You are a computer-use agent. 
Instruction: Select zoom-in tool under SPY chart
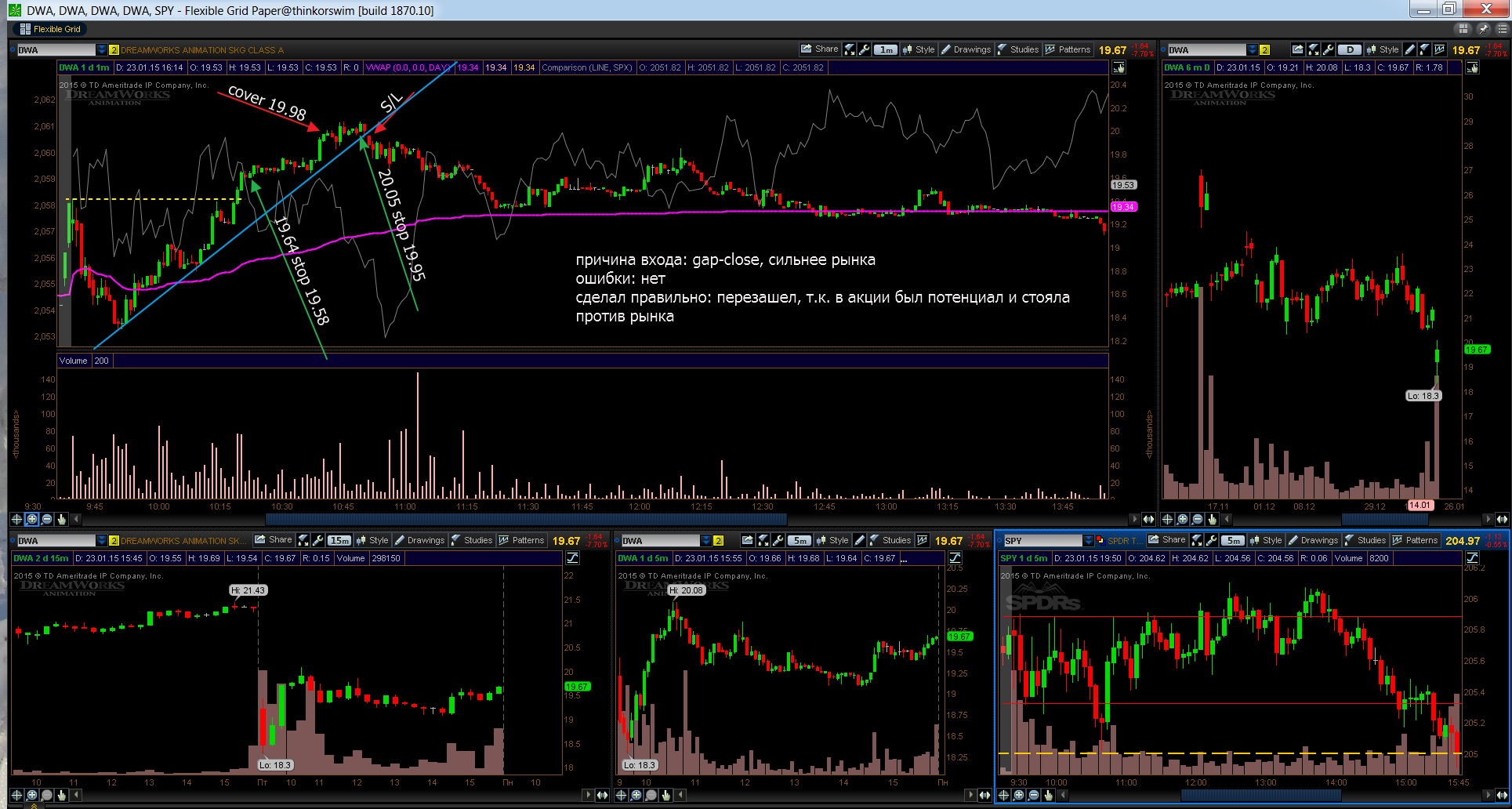pos(1018,795)
